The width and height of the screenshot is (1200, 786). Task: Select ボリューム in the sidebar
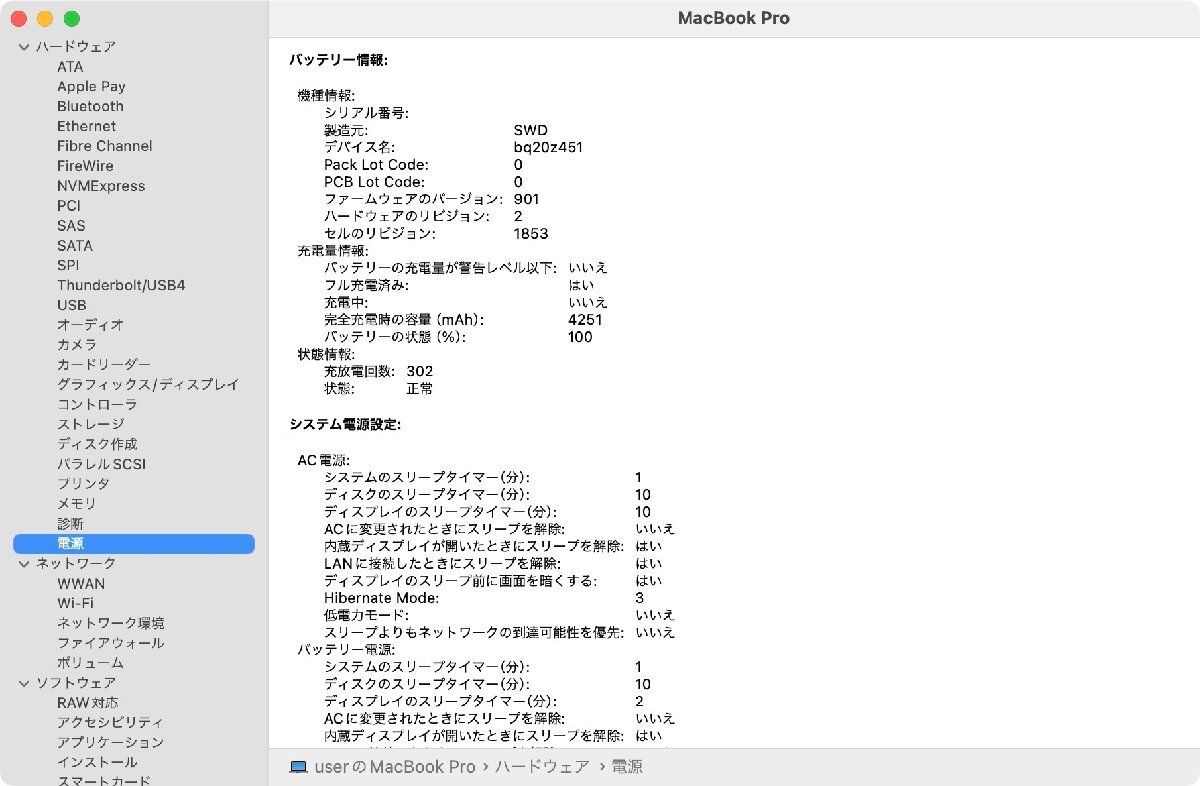90,663
